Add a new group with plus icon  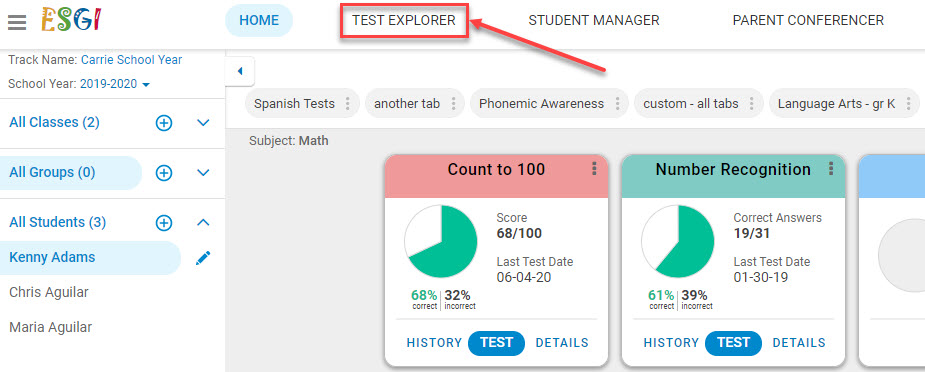click(x=164, y=173)
